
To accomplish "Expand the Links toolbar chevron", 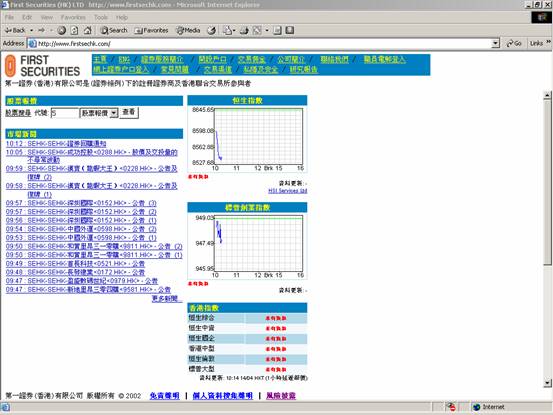I will tap(549, 42).
